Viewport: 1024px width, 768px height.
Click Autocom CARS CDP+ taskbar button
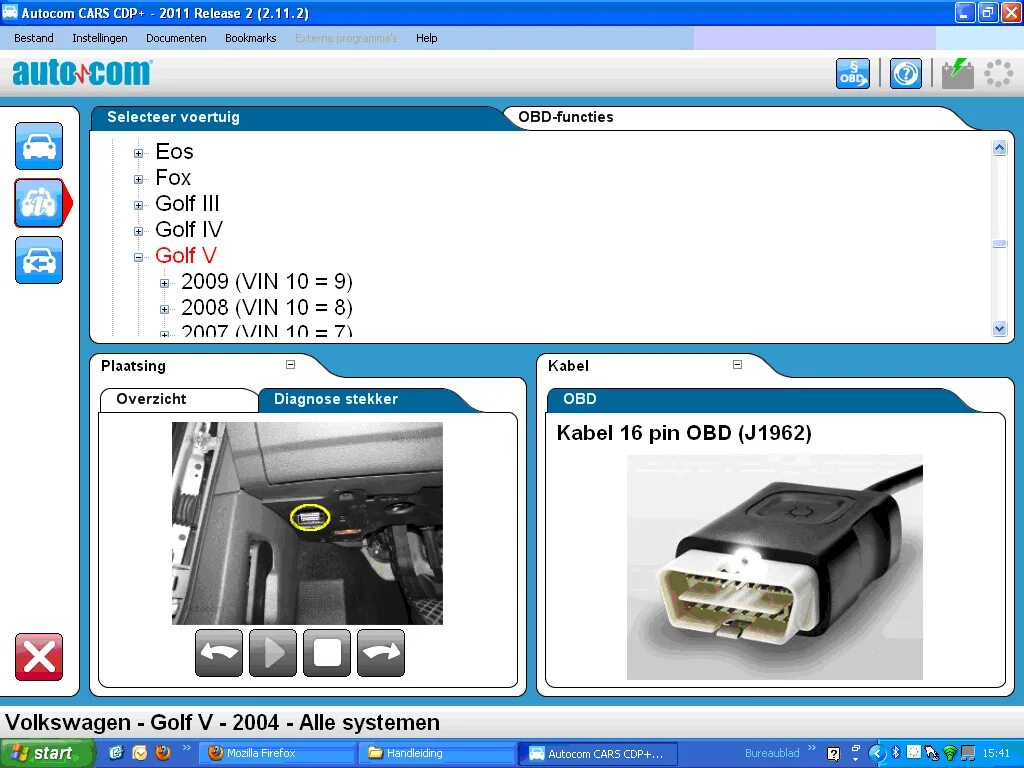[597, 754]
